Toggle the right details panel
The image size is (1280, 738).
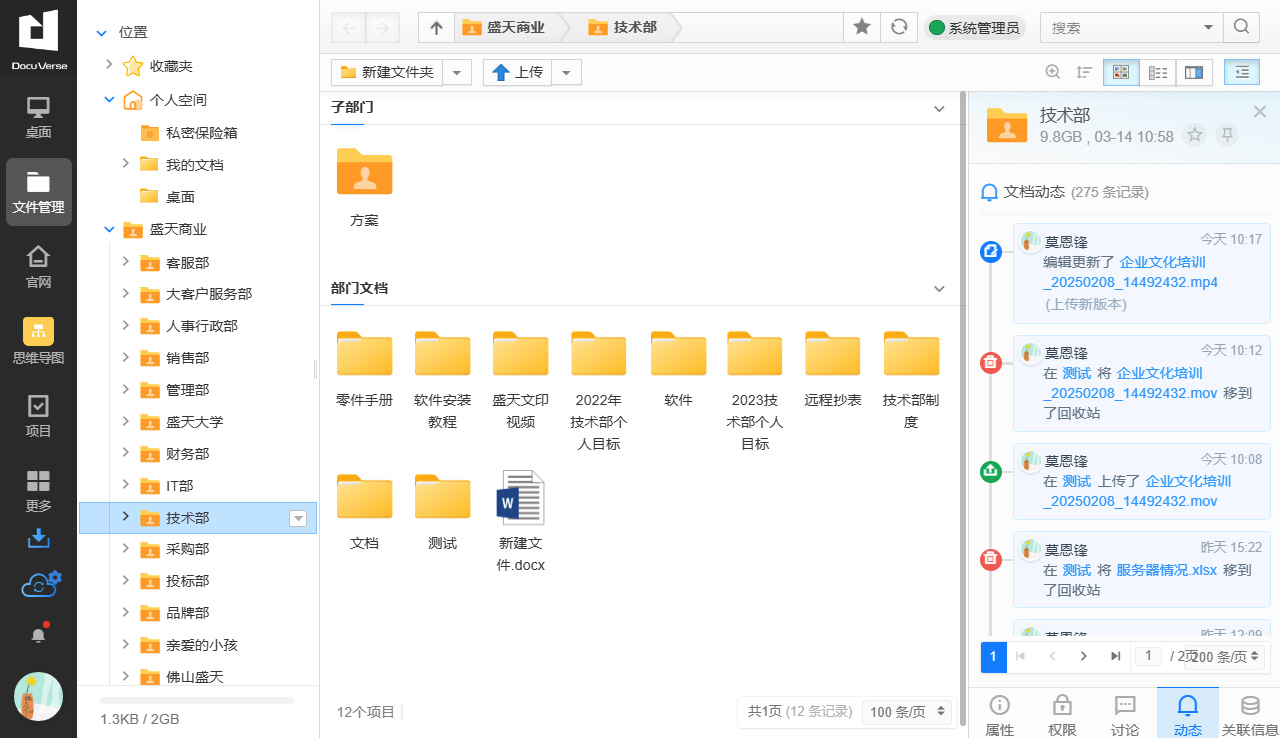(x=1241, y=72)
